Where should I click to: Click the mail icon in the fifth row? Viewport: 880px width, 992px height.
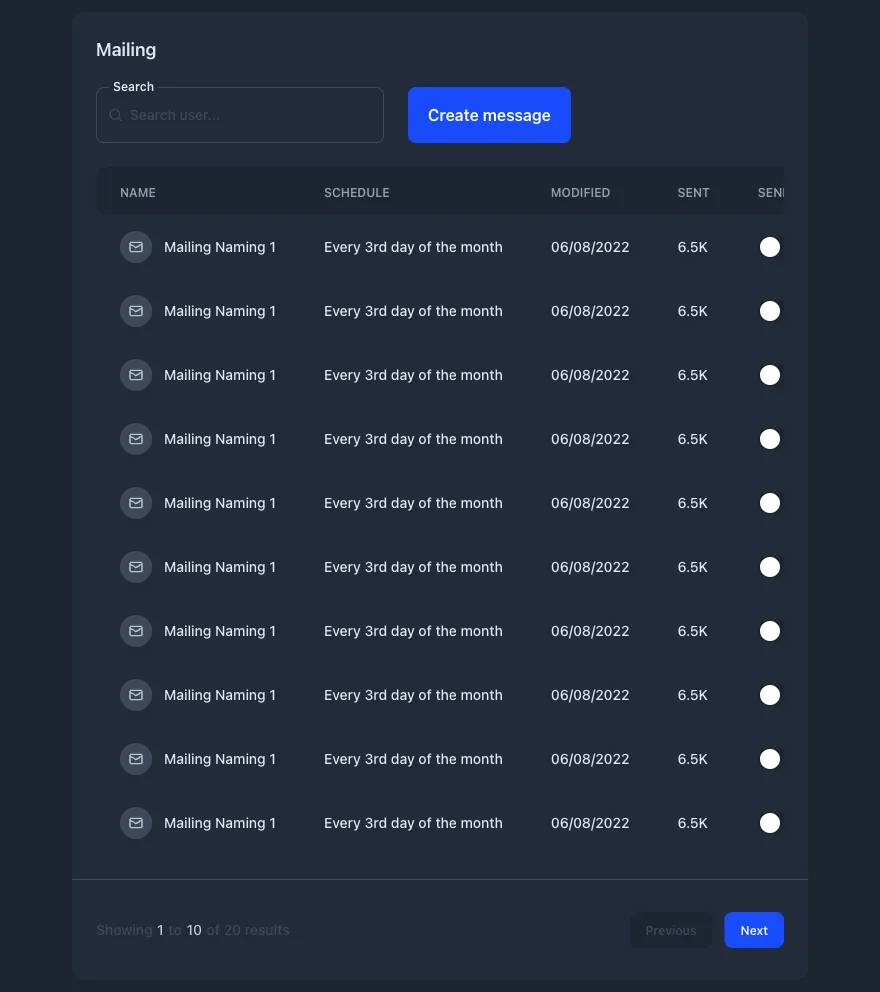point(136,503)
